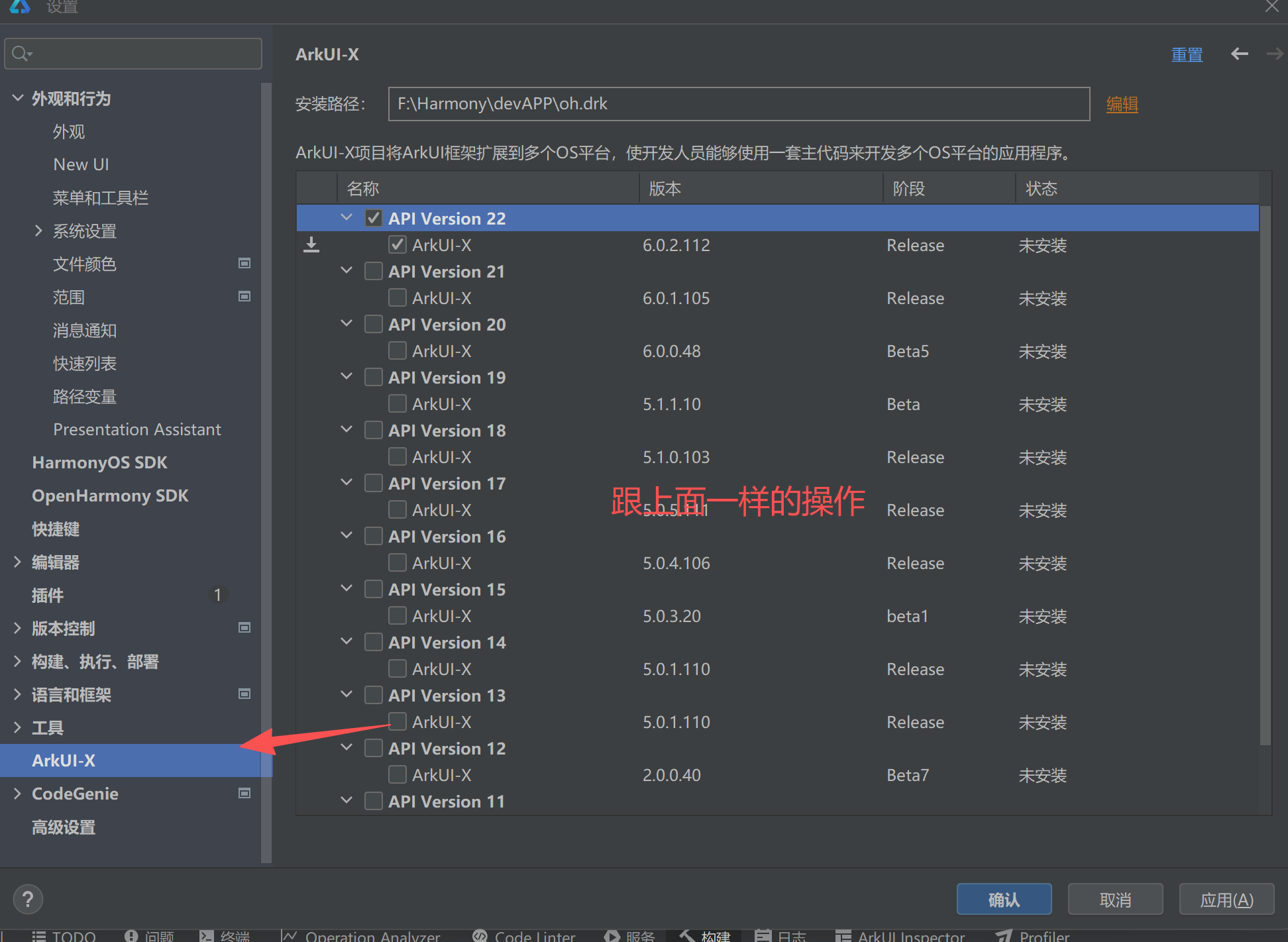1288x942 pixels.
Task: Click the 编辑 link next to install path
Action: [1122, 104]
